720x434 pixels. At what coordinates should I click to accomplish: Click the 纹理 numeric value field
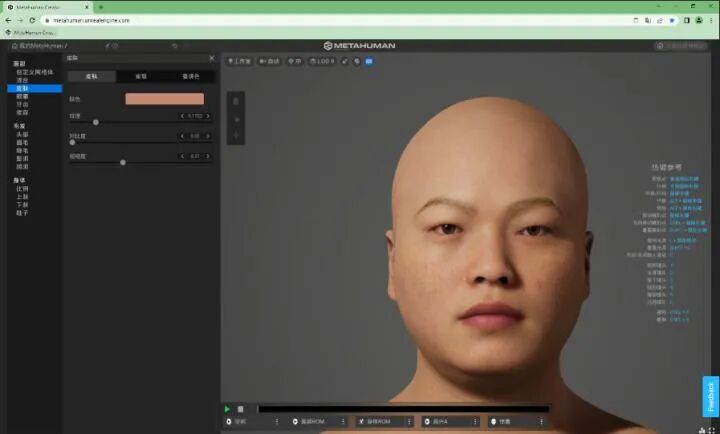point(195,116)
